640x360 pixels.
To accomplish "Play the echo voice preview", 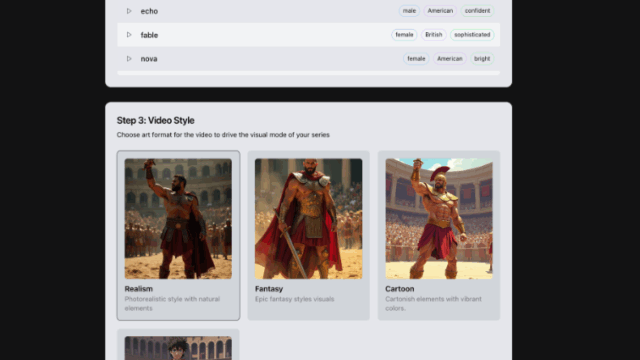I will [x=129, y=11].
